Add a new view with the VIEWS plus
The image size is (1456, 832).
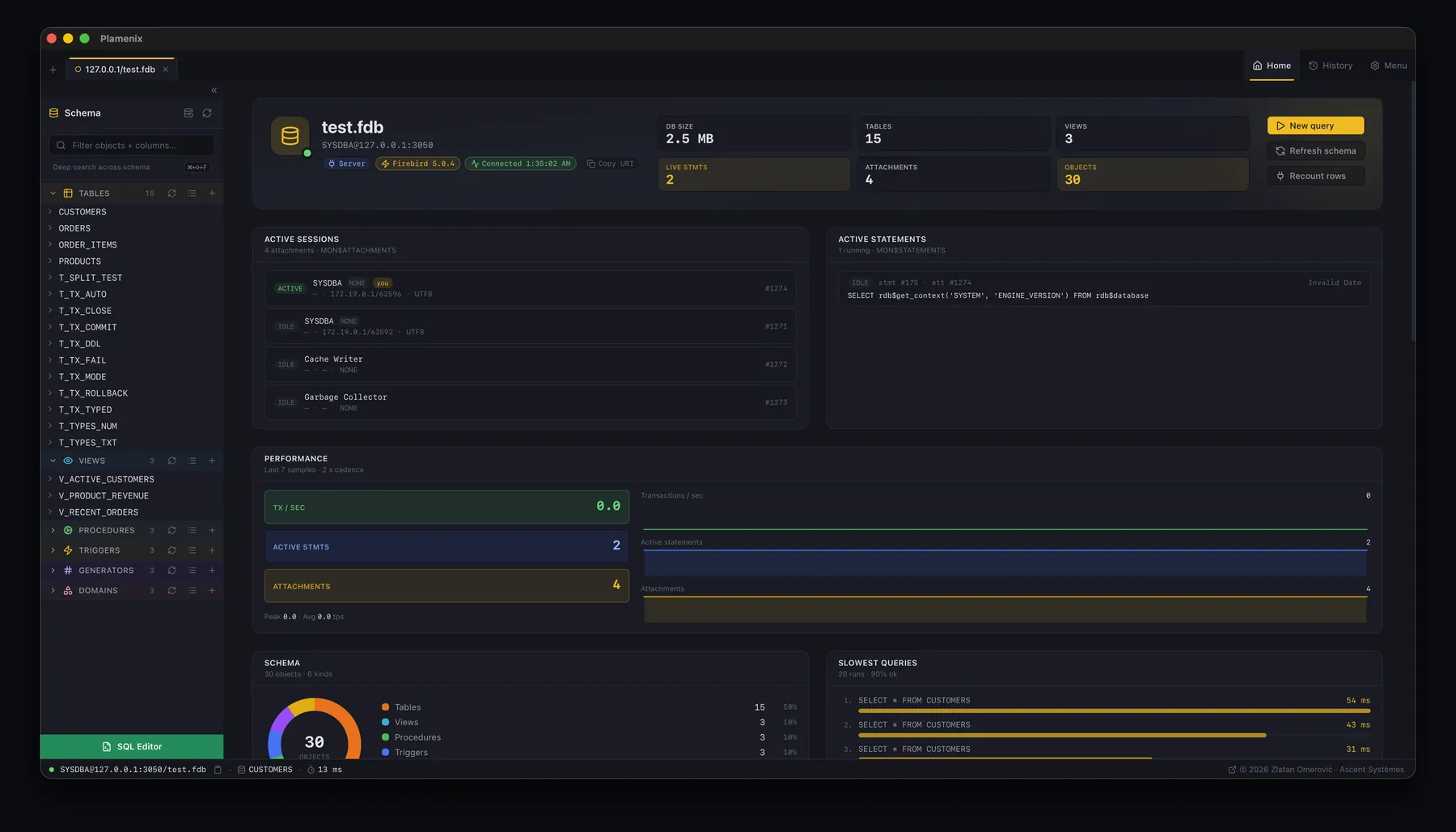[x=212, y=461]
